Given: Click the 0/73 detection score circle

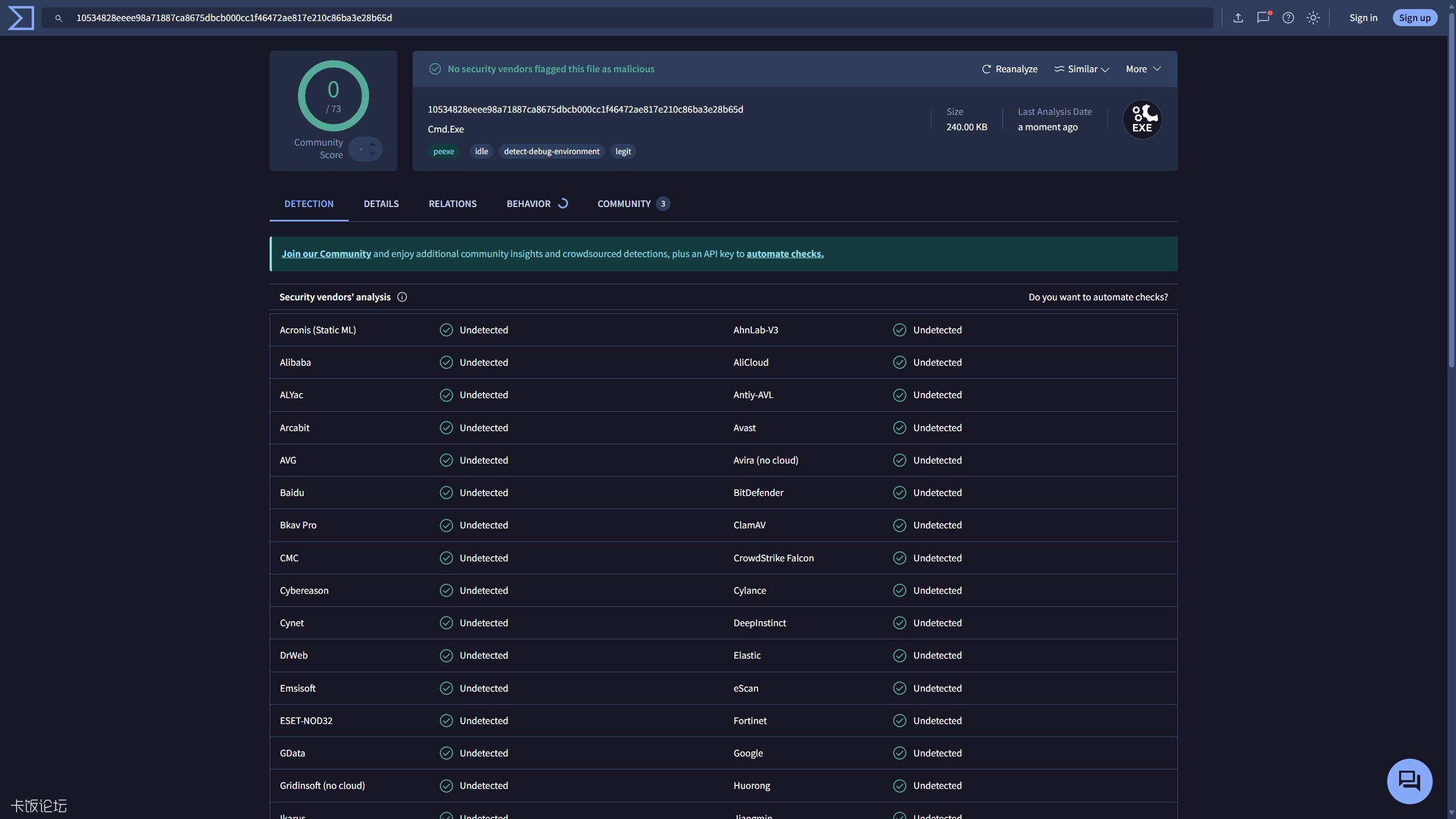Looking at the screenshot, I should point(333,96).
